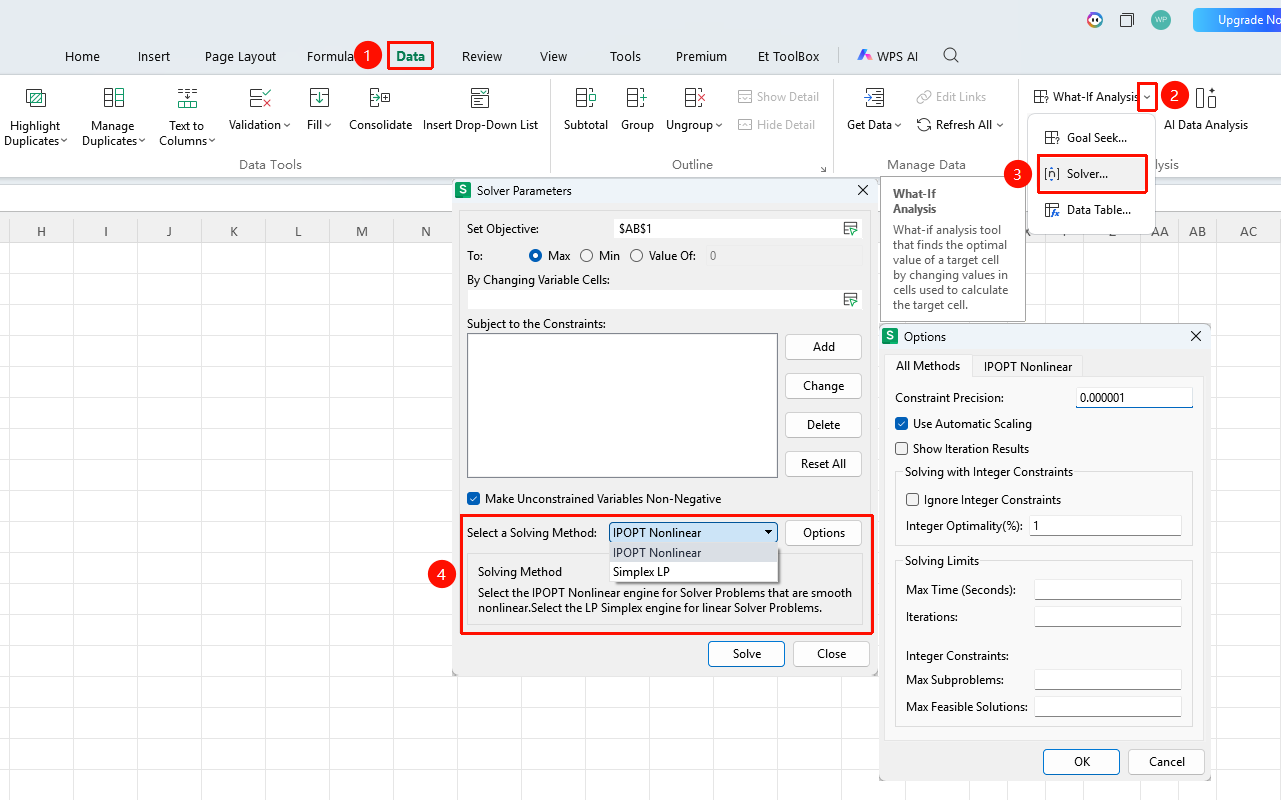
Task: Click Set Objective range picker icon
Action: click(x=850, y=229)
